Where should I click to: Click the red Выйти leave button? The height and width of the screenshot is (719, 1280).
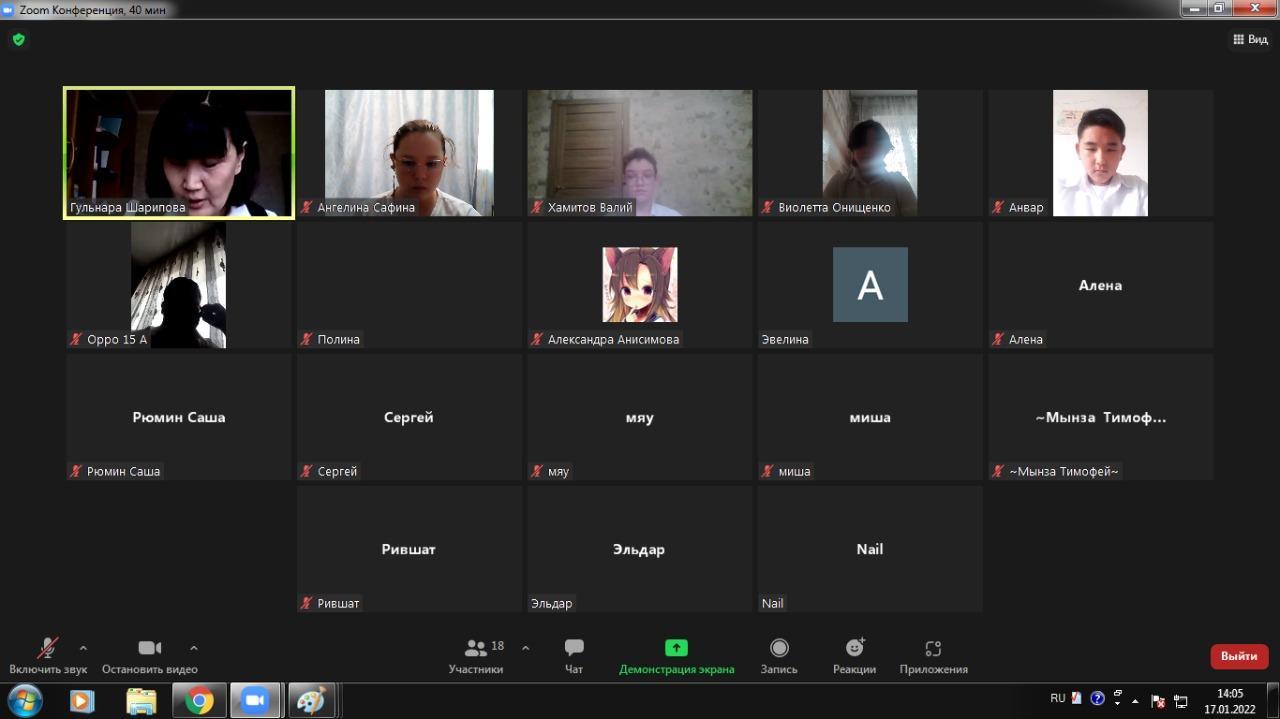click(1239, 656)
